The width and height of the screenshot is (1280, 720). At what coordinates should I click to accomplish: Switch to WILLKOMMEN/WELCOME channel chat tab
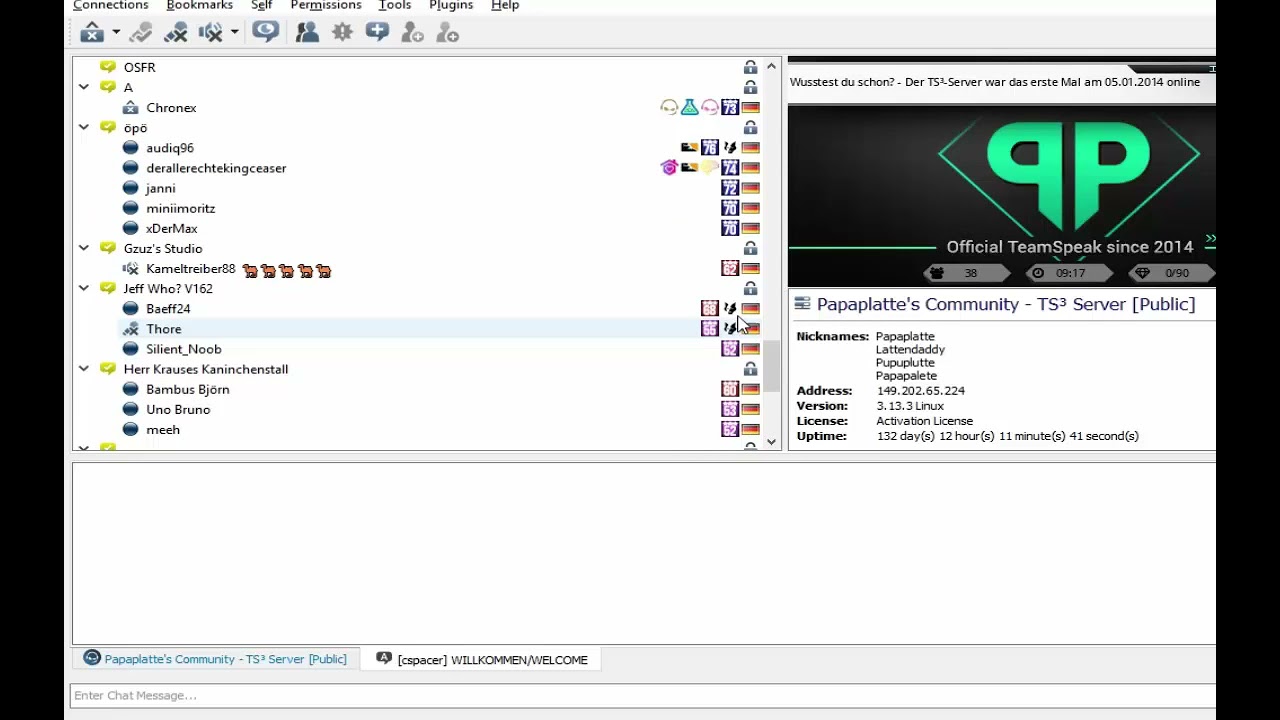click(x=482, y=659)
